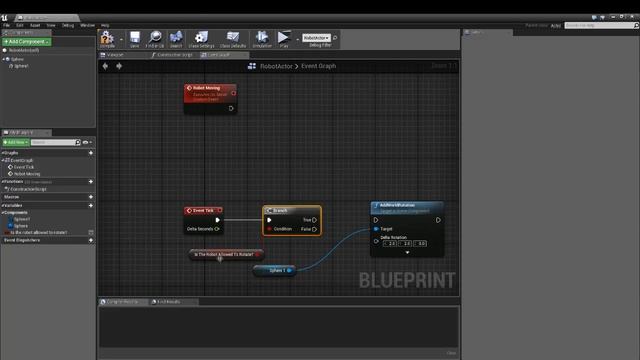Collapse the Graphs section
Screen dimensions: 640x360
coord(3,153)
